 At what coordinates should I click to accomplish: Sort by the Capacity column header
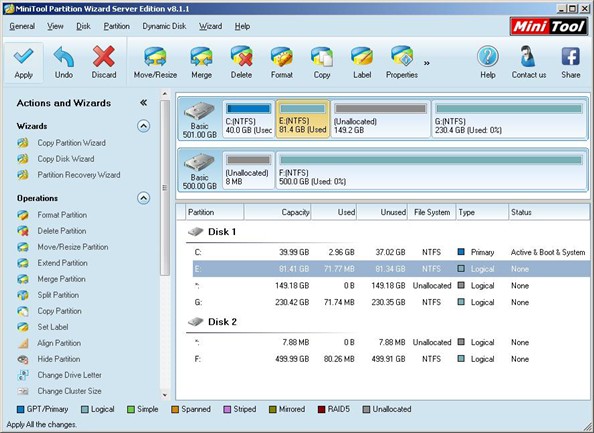278,212
